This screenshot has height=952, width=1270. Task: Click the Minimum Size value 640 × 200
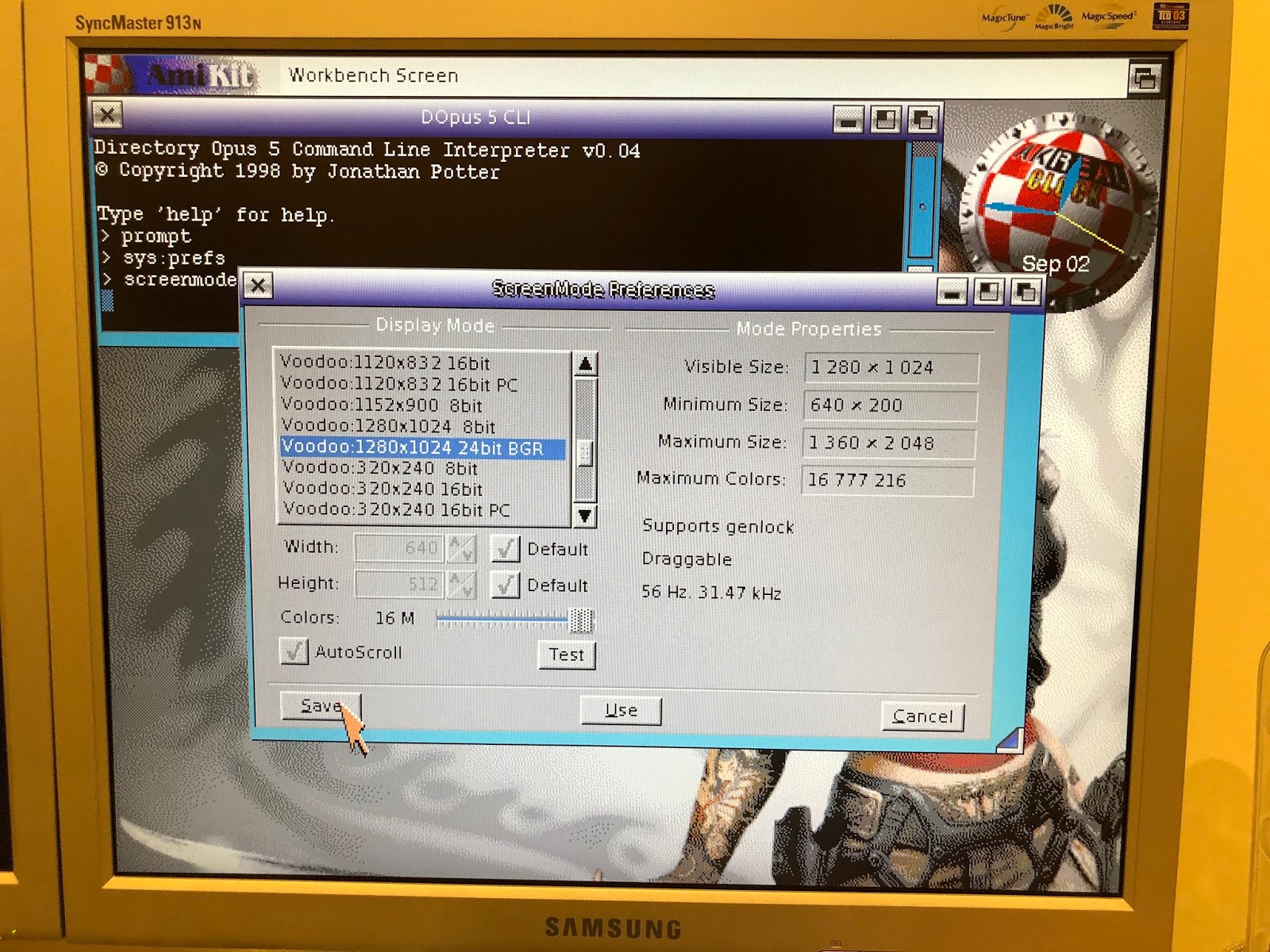[x=890, y=405]
